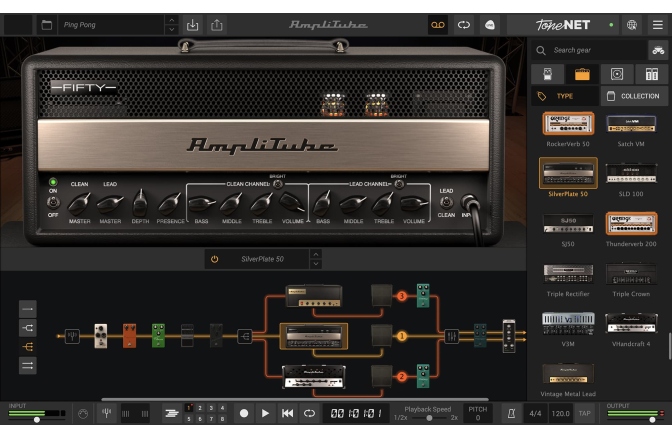Open the Live mode icon
The image size is (672, 440).
489,25
